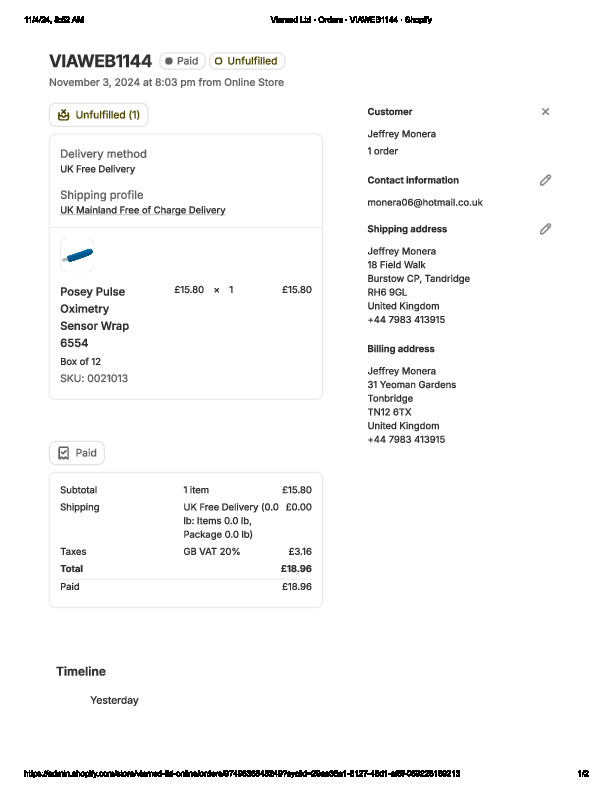This screenshot has width=612, height=792.
Task: Open the Posey Pulse Oximetry product thumbnail
Action: pyautogui.click(x=77, y=255)
